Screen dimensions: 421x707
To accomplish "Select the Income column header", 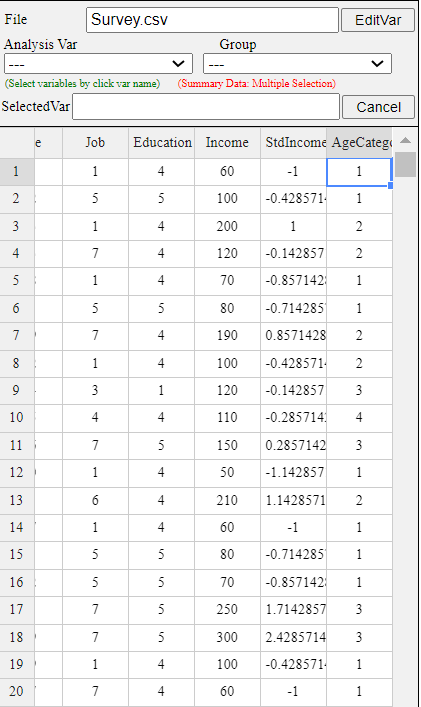I will (x=227, y=143).
